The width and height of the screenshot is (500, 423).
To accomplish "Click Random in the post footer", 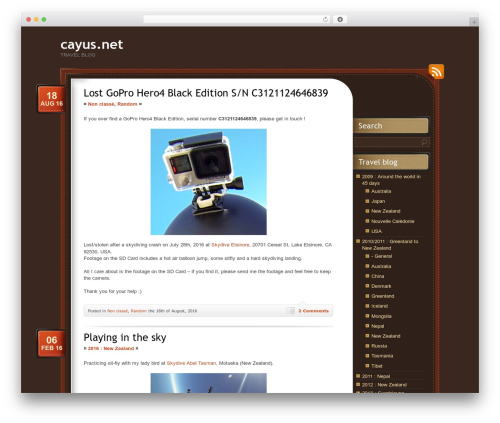I will 138,311.
